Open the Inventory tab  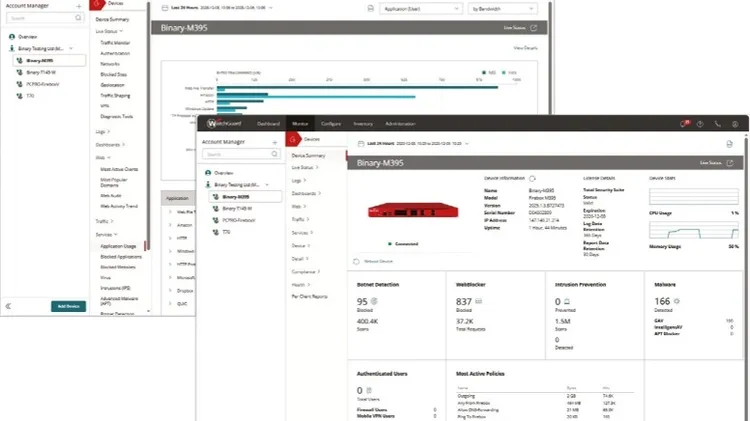click(x=362, y=123)
